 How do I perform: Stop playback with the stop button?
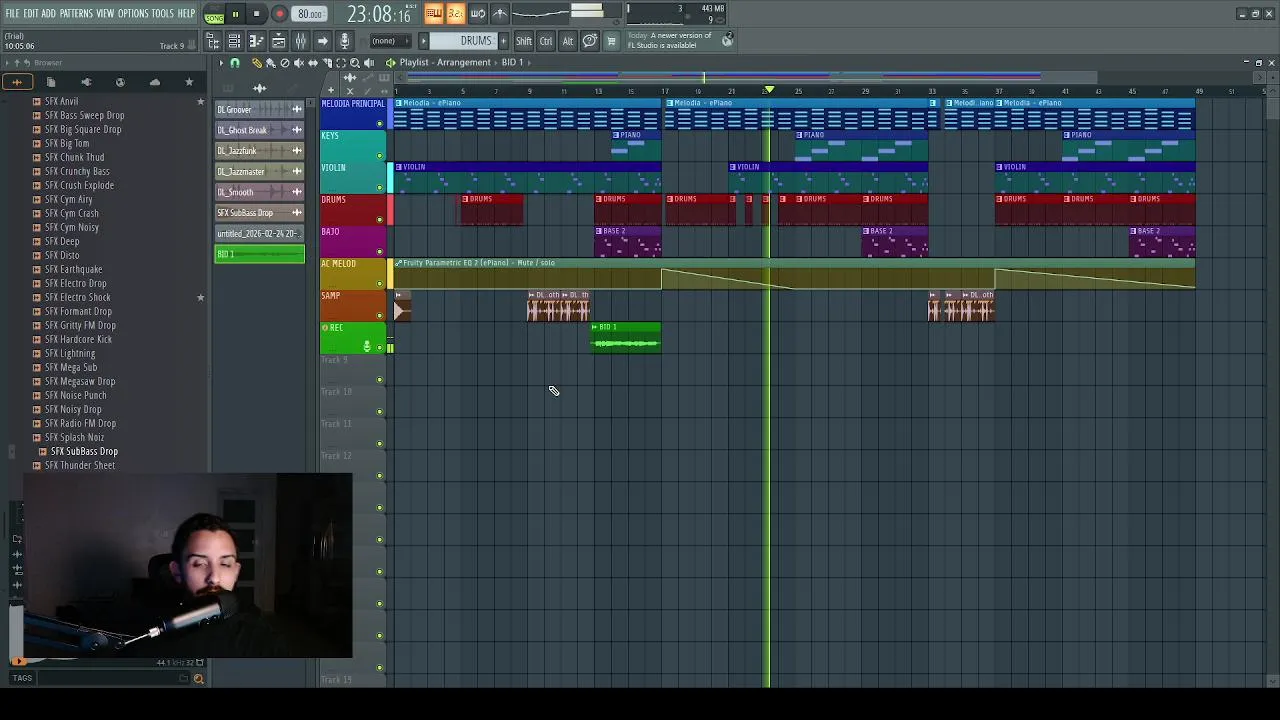click(x=256, y=15)
